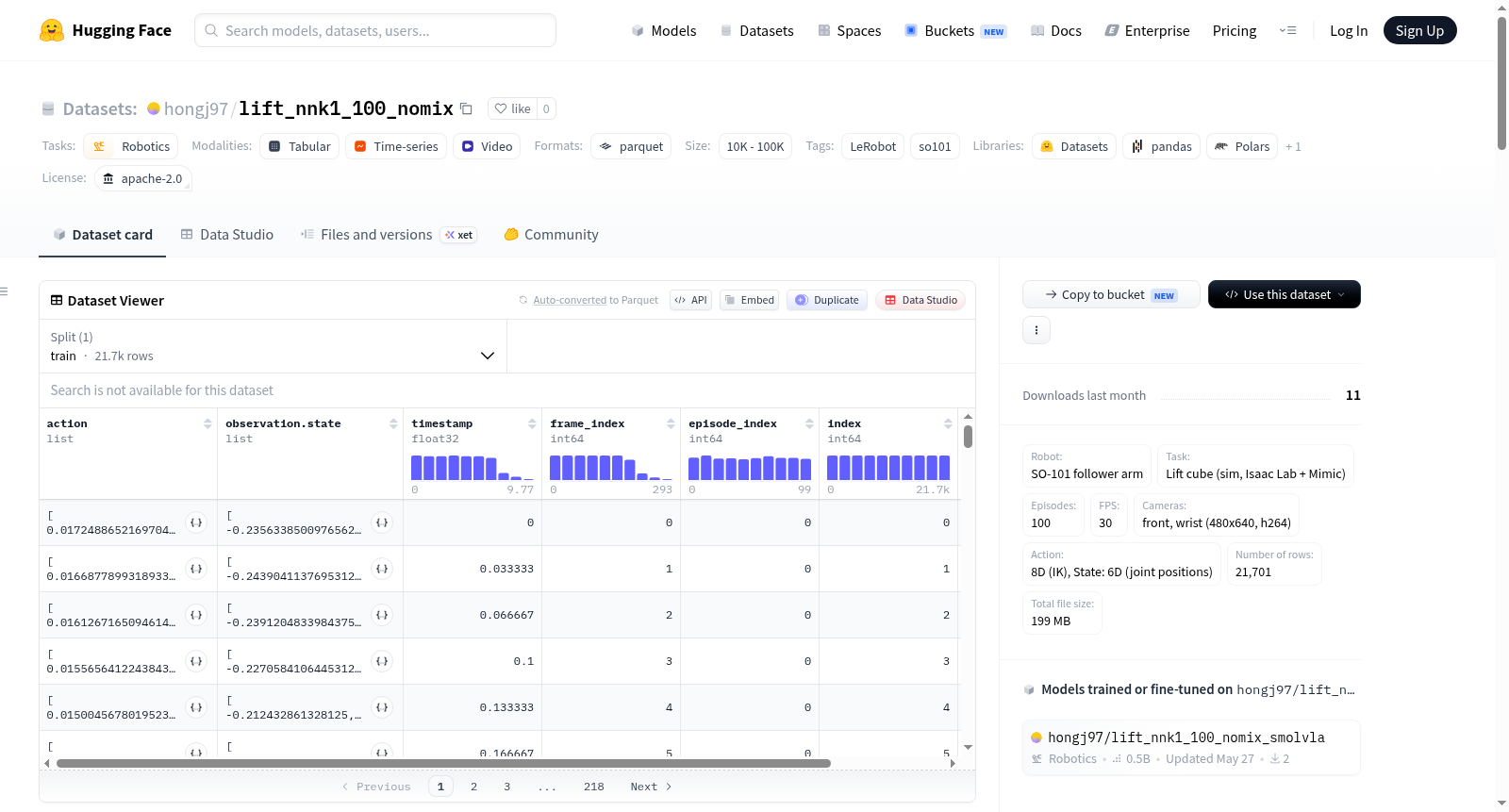1509x812 pixels.
Task: Jump to page 218 of the table
Action: (594, 787)
